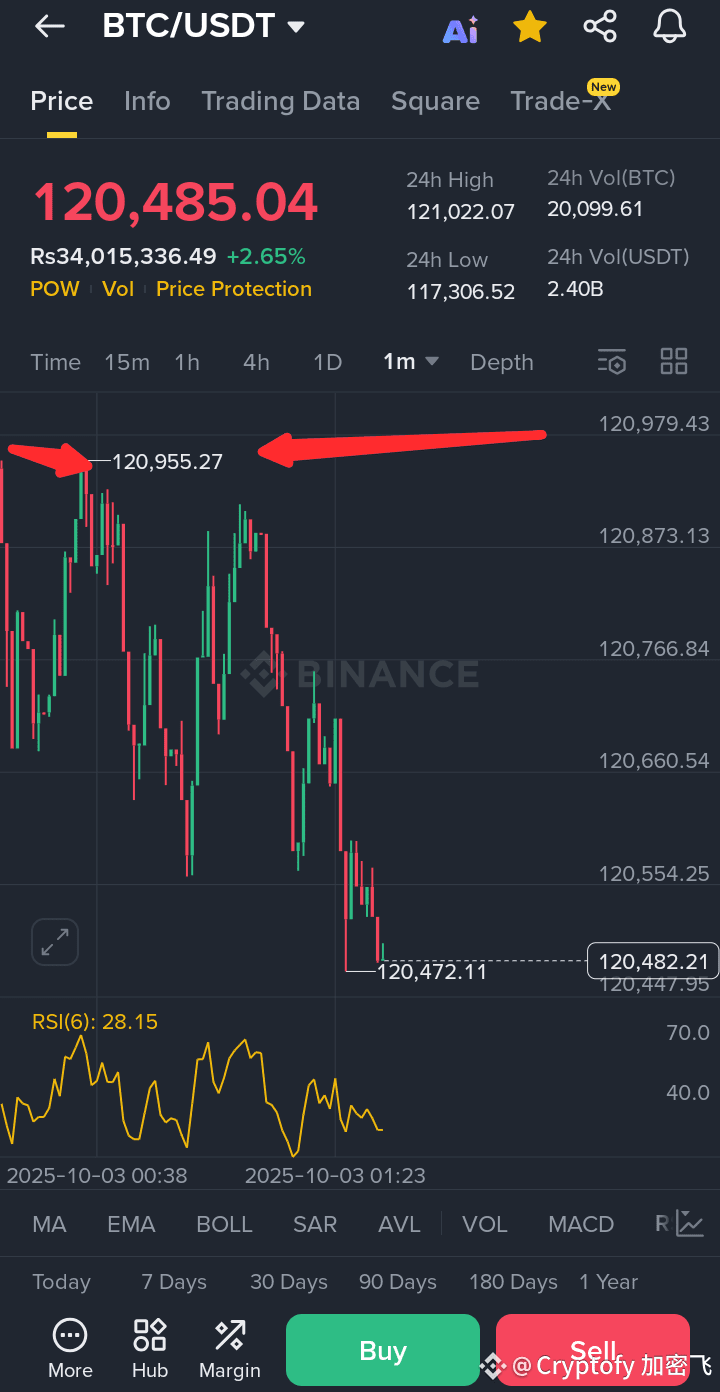The height and width of the screenshot is (1392, 720).
Task: Tap the red Sell button
Action: (593, 1350)
